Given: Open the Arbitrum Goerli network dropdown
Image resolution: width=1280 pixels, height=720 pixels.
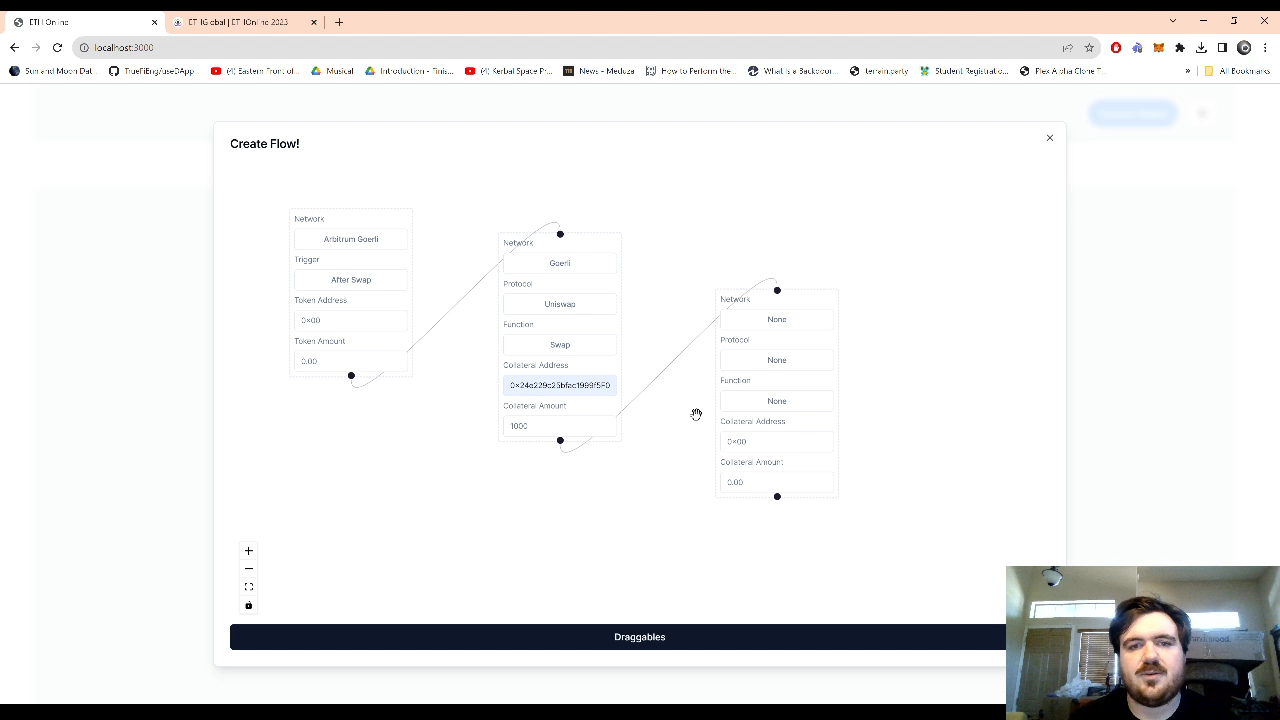Looking at the screenshot, I should [x=351, y=239].
